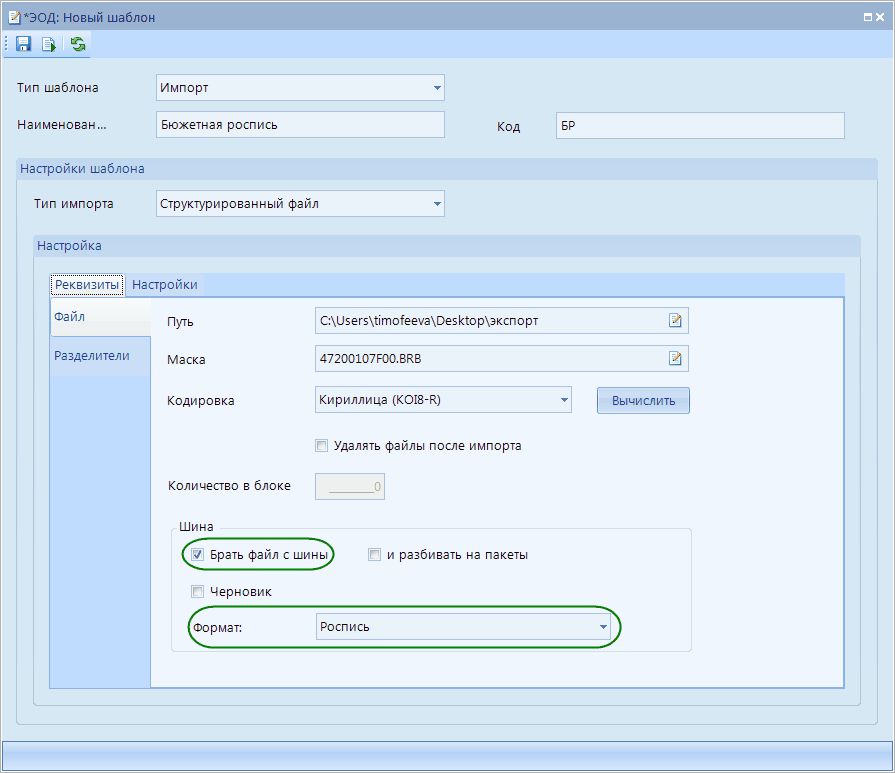Click the run template document icon
Screen dimensions: 895x773
48,44
